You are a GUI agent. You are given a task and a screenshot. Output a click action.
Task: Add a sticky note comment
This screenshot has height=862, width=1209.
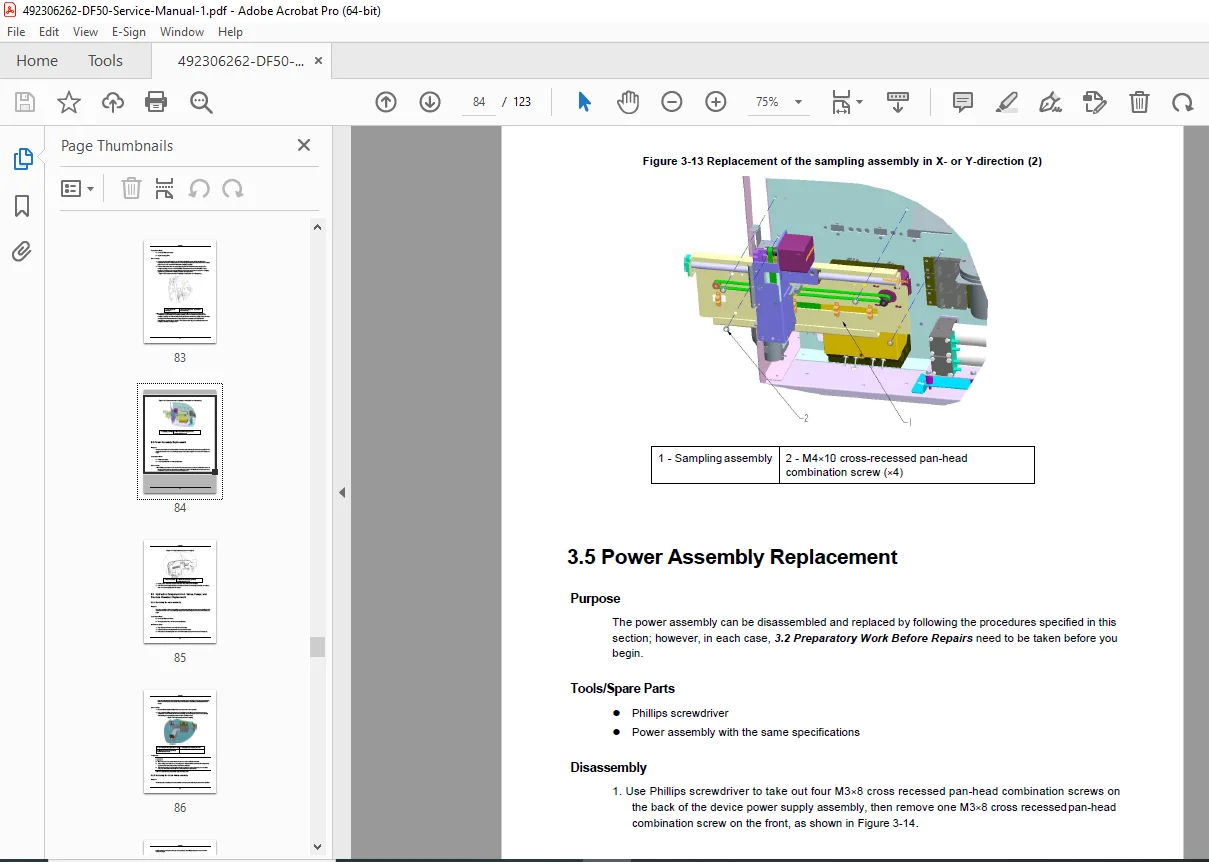(963, 102)
